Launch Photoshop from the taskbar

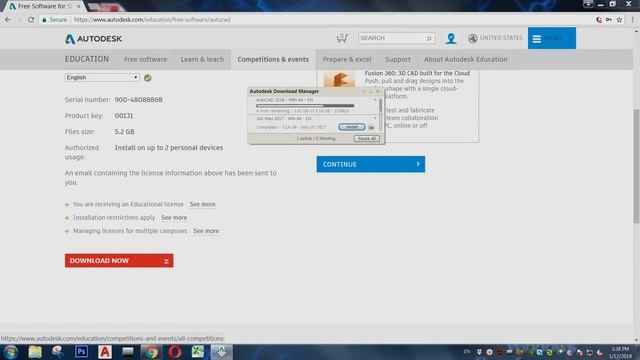81,351
